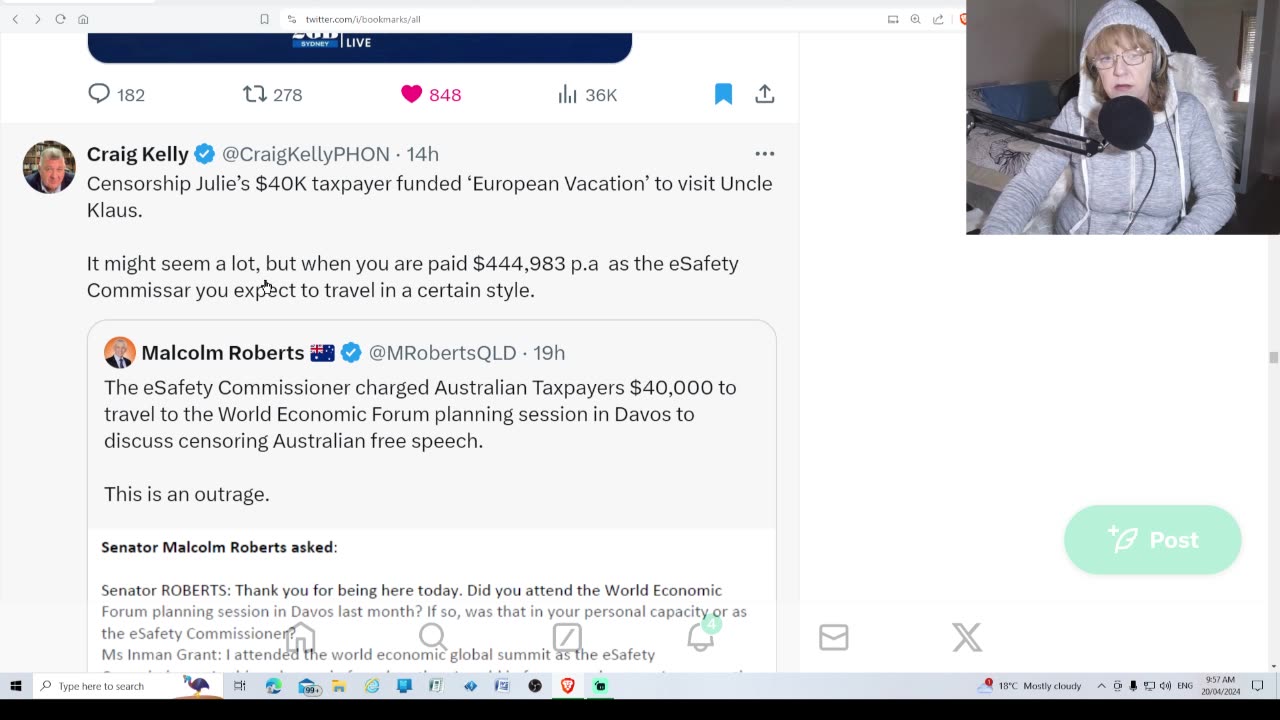Open Messages envelope icon
The width and height of the screenshot is (1280, 720).
tap(834, 637)
